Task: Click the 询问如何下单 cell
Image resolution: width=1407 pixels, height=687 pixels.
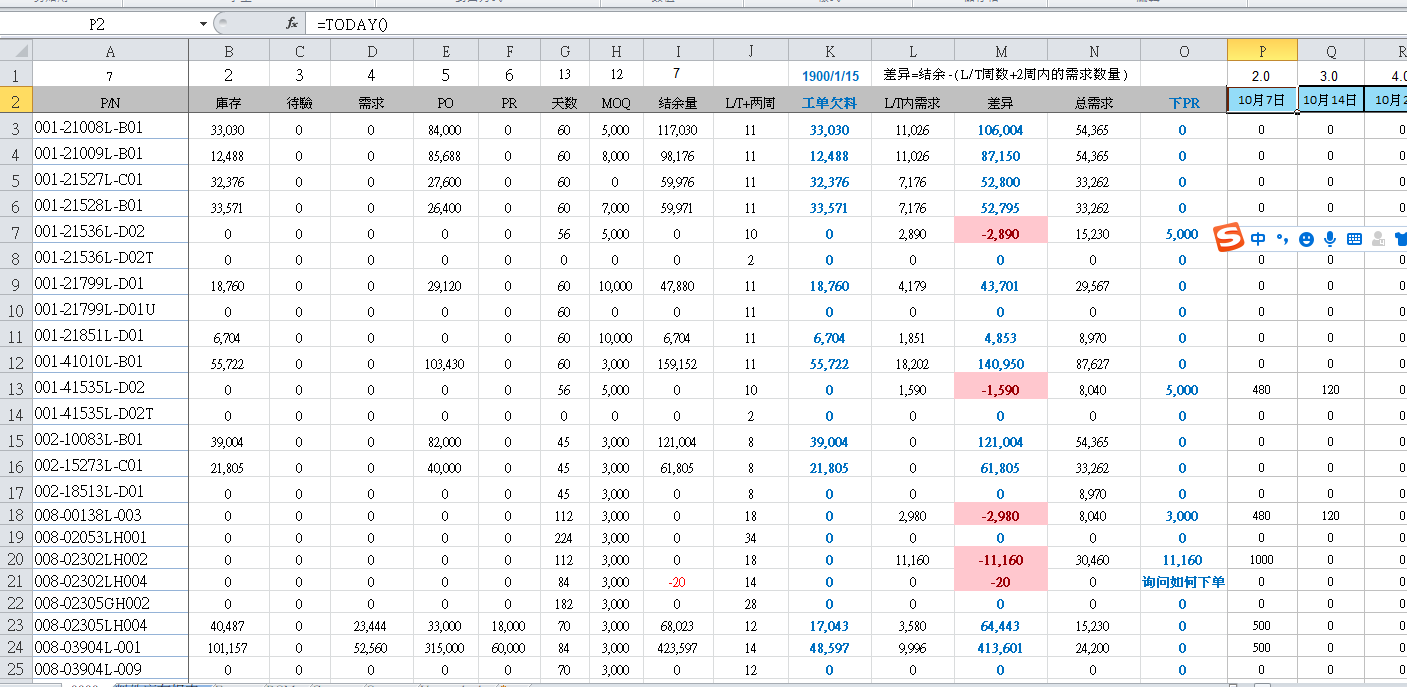Action: coord(1183,582)
